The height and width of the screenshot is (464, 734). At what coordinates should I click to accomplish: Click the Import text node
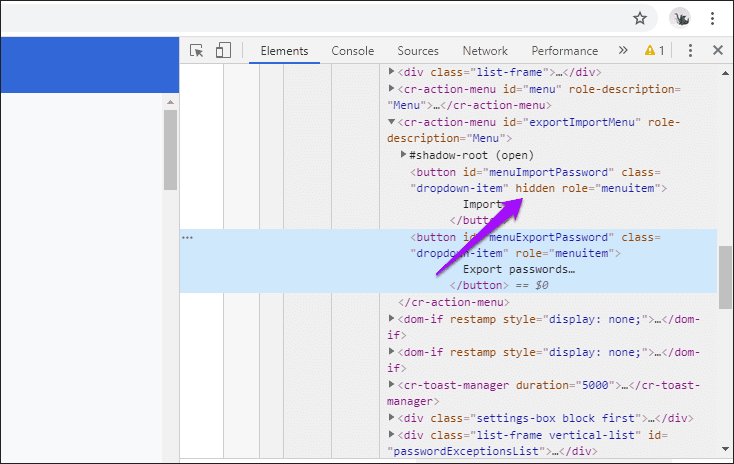(482, 205)
